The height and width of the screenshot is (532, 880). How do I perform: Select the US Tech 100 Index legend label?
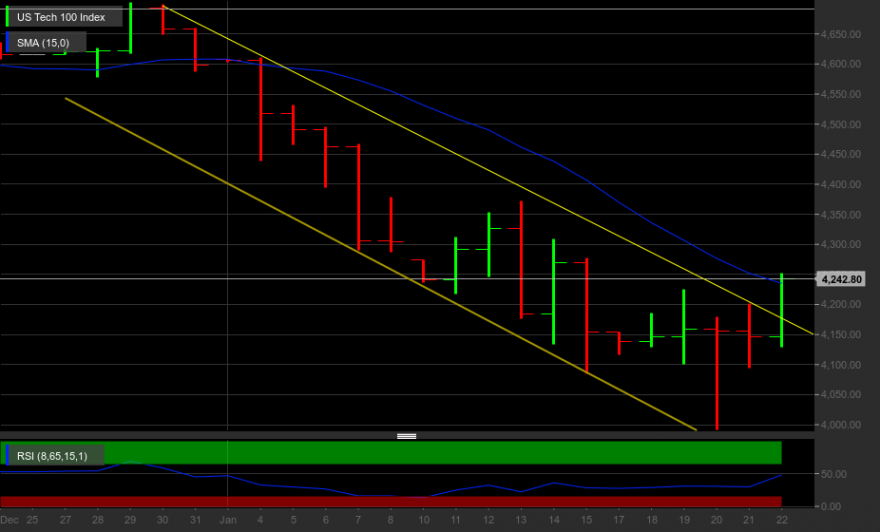[x=61, y=17]
